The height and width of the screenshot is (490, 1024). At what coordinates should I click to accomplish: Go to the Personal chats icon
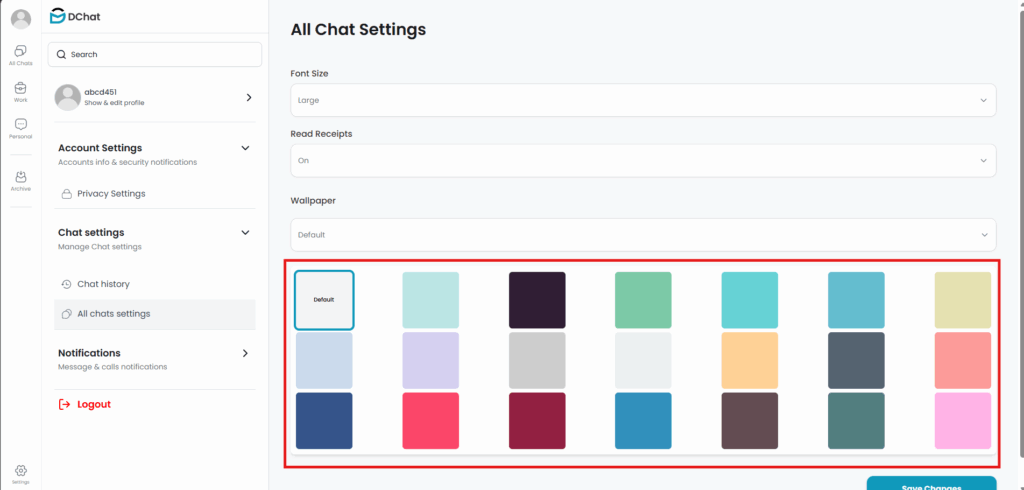click(20, 128)
